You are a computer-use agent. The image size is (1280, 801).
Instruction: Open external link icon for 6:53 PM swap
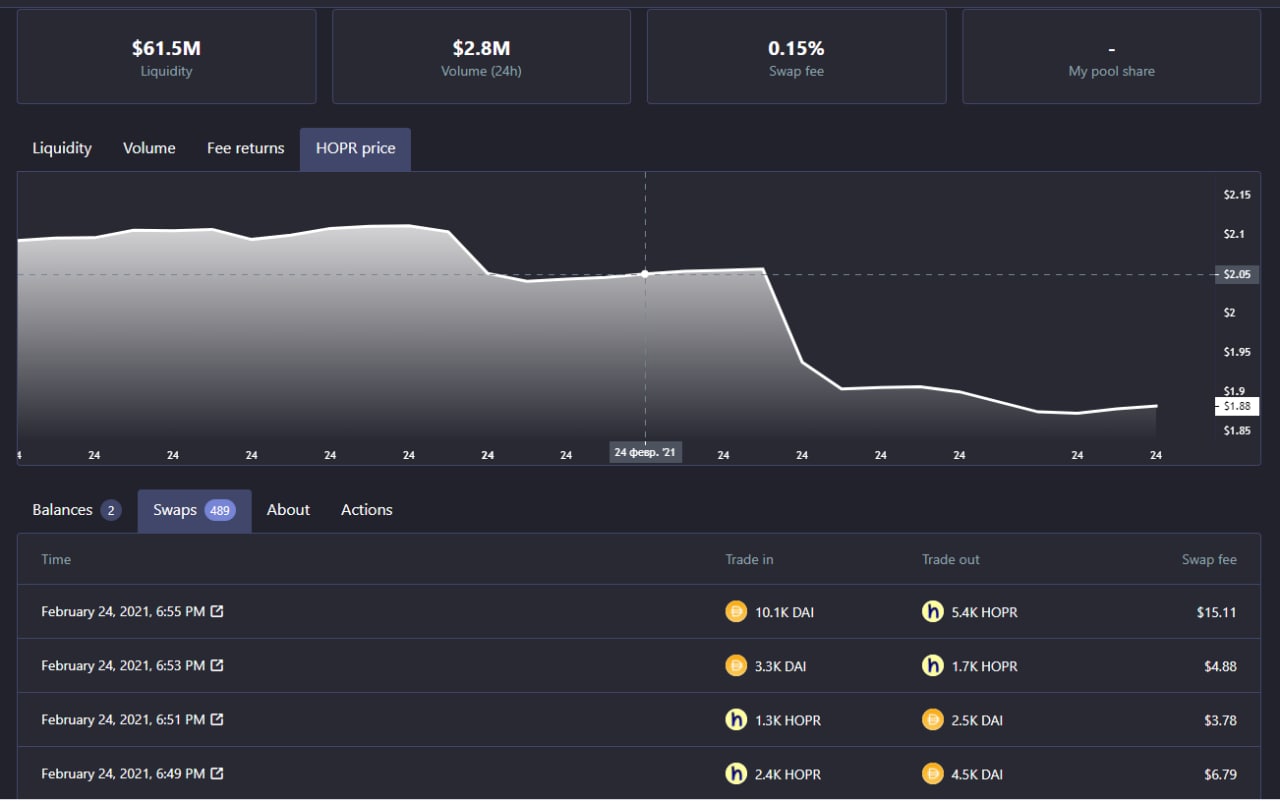coord(217,665)
